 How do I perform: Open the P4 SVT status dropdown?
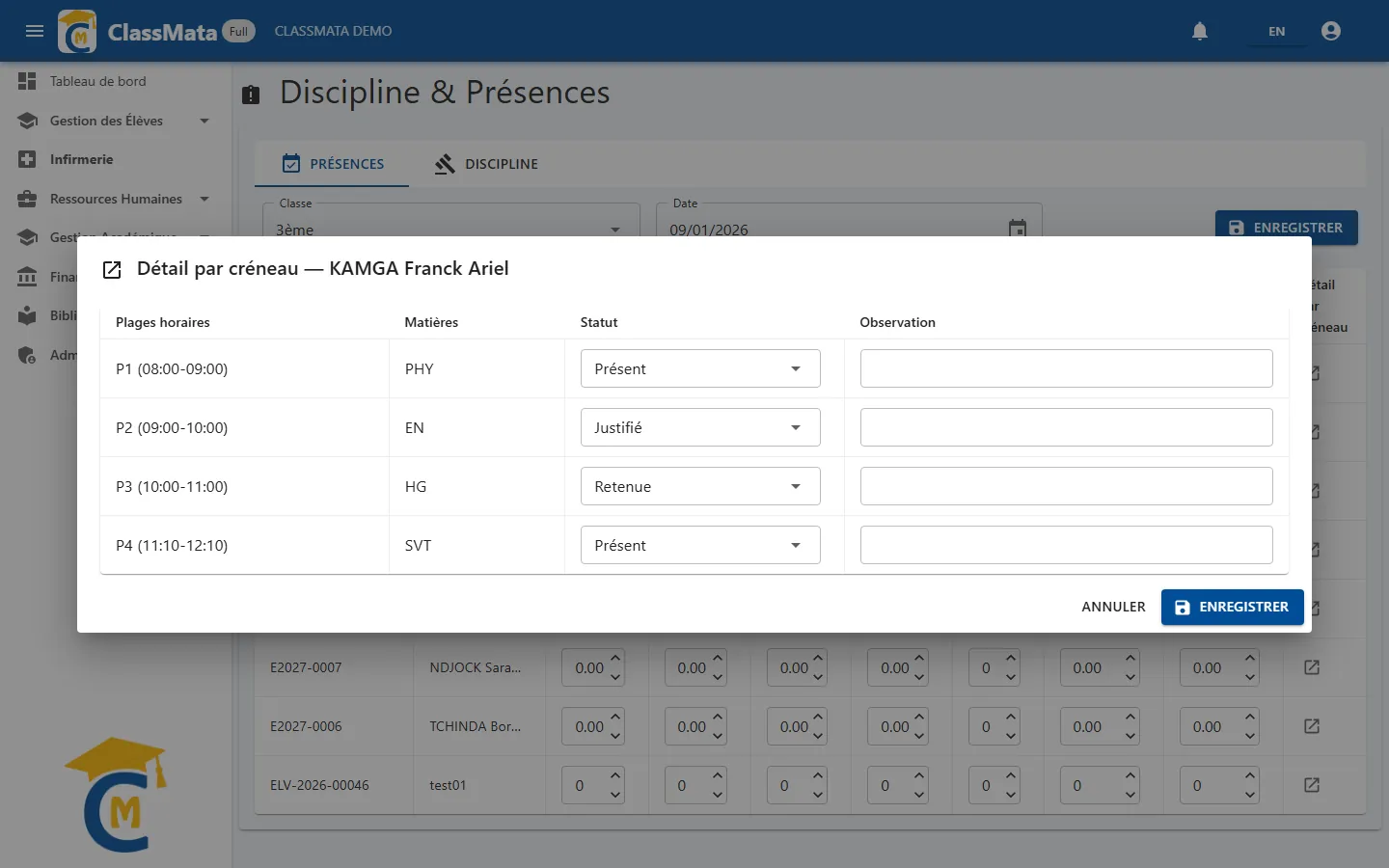click(x=700, y=545)
